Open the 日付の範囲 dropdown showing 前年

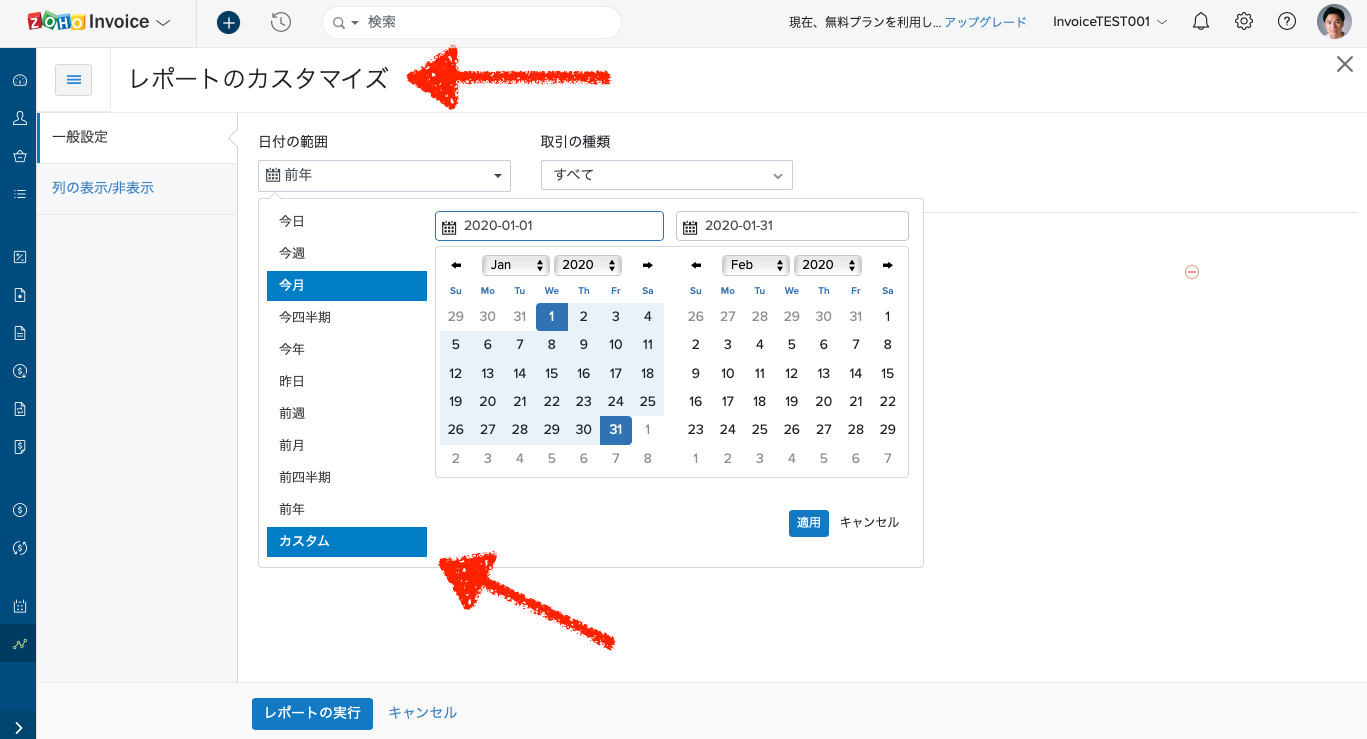[384, 175]
